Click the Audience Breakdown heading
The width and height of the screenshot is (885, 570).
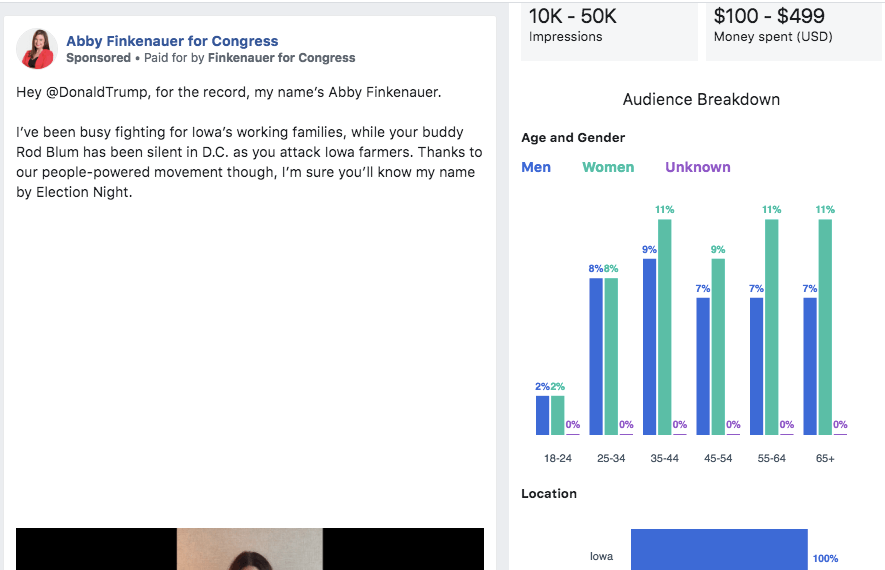pyautogui.click(x=701, y=100)
